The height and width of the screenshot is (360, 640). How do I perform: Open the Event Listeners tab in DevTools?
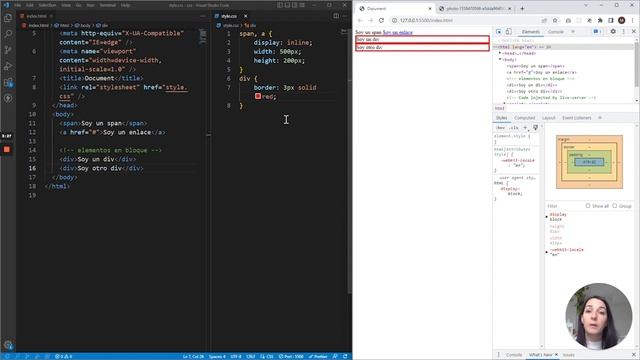coord(577,118)
